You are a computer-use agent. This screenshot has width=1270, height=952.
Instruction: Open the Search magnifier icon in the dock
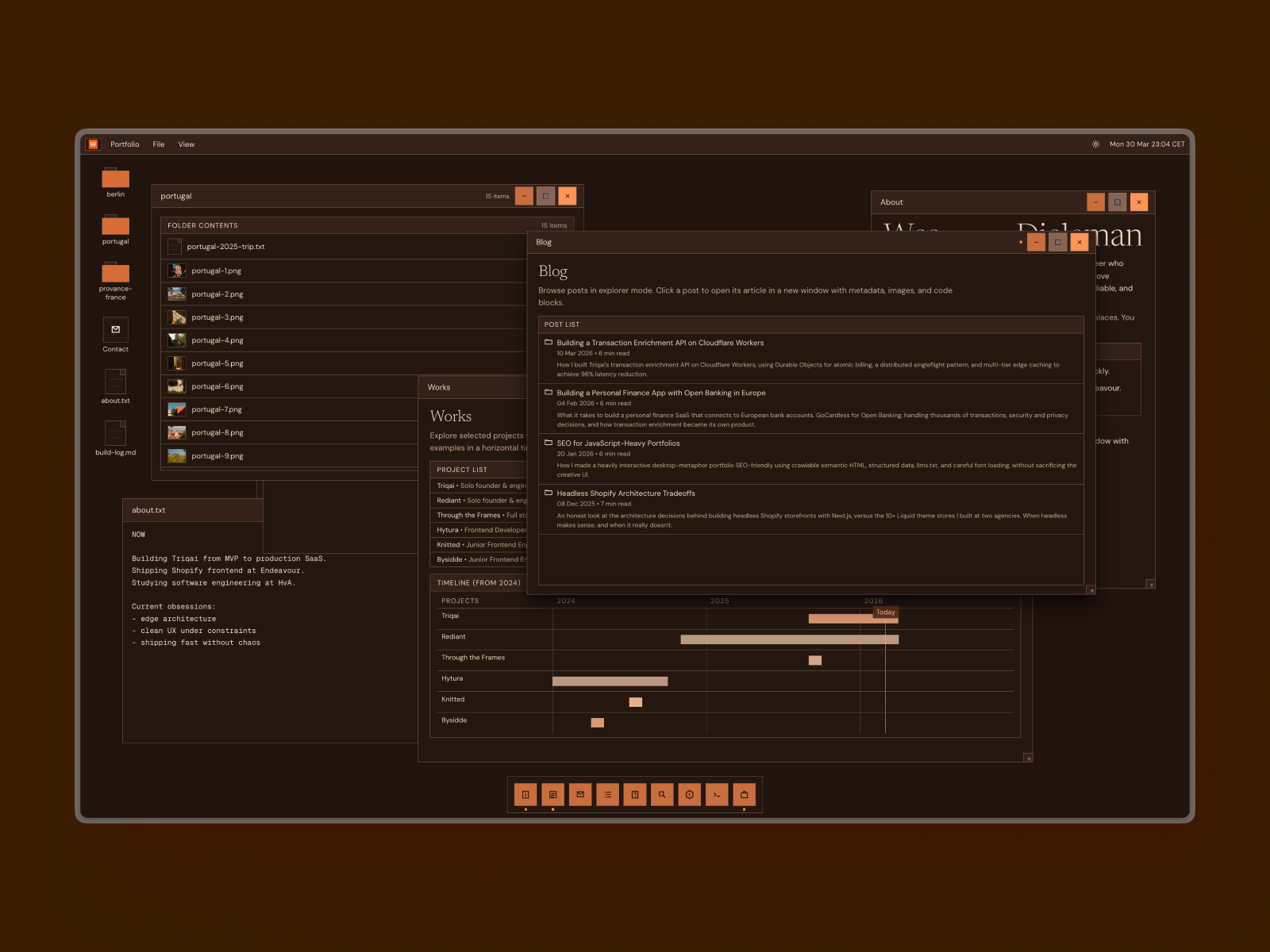tap(662, 794)
